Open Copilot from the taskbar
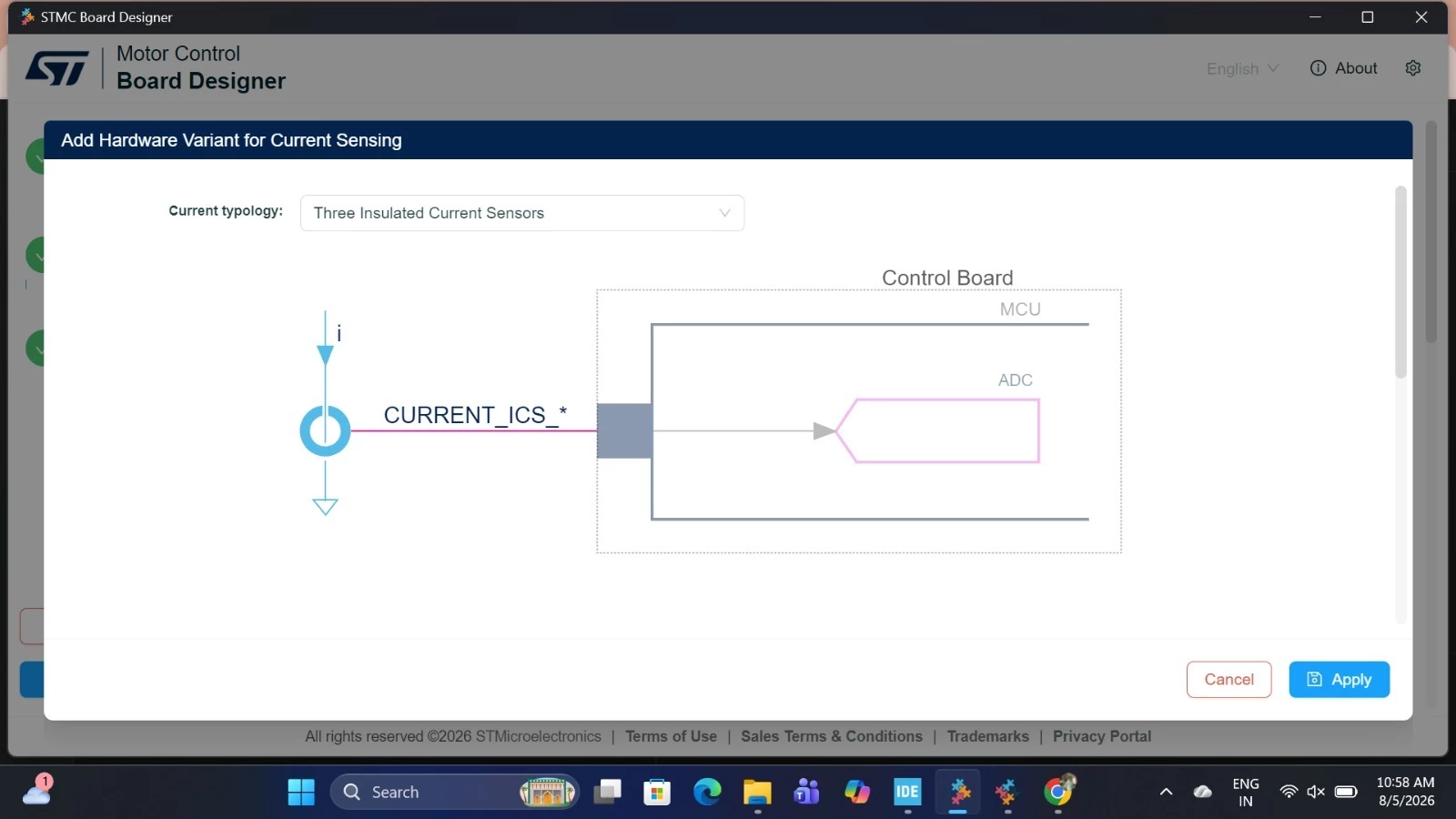 (x=857, y=793)
